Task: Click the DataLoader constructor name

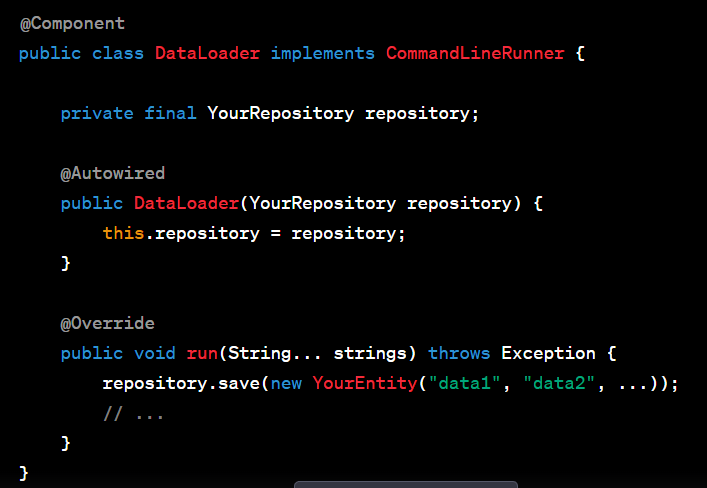Action: 186,203
